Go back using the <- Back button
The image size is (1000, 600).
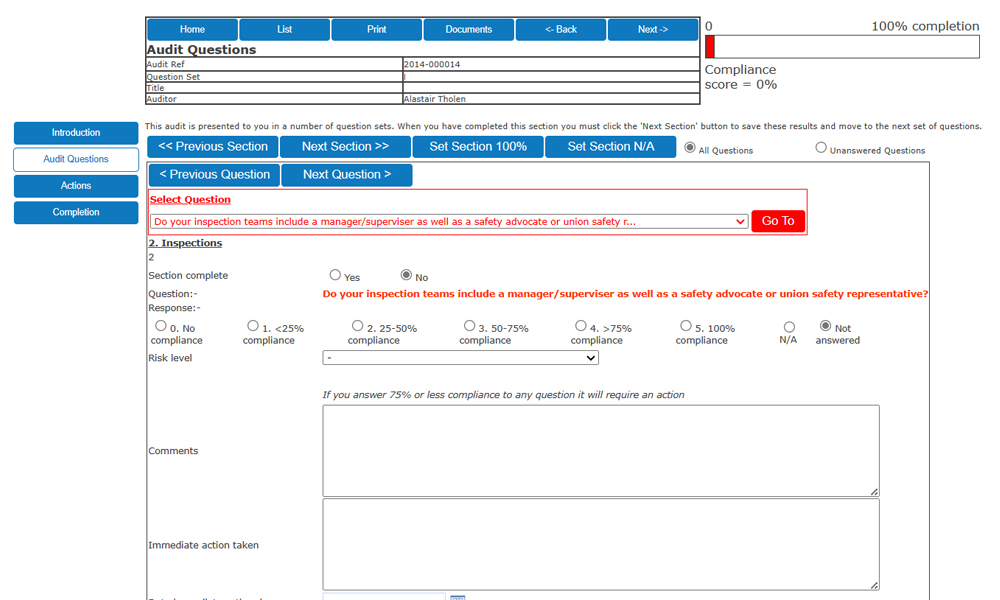tap(560, 29)
